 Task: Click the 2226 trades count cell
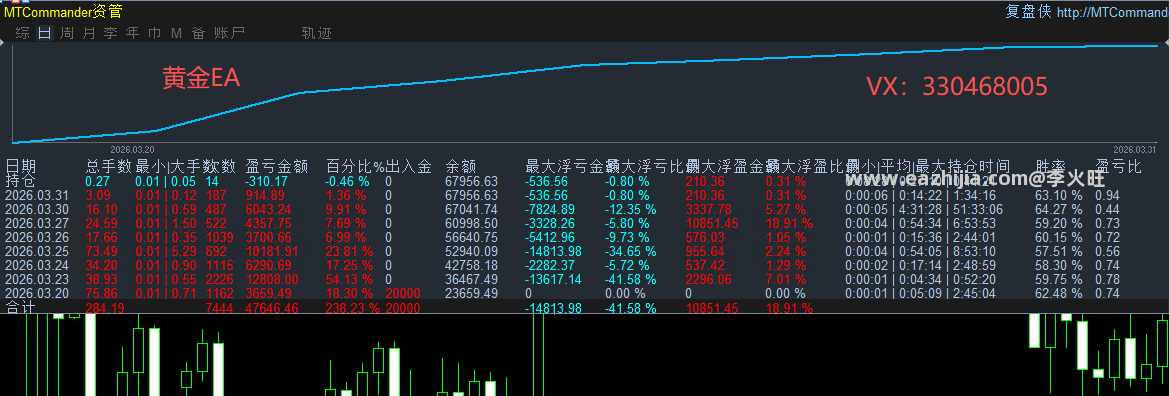coord(219,279)
